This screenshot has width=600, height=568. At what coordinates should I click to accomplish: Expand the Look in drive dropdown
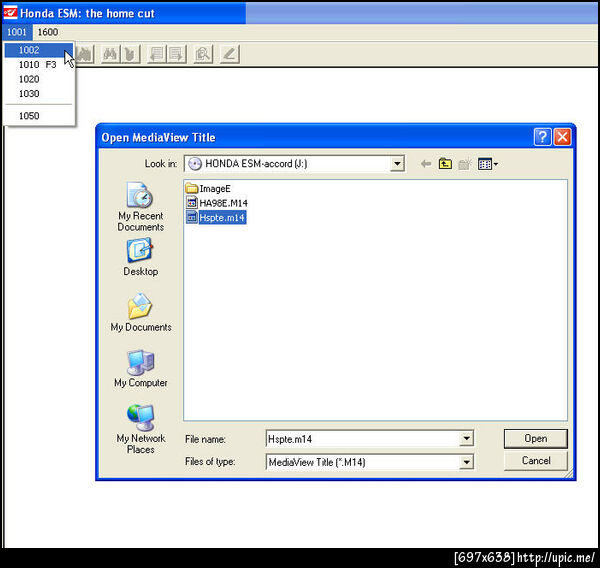397,164
